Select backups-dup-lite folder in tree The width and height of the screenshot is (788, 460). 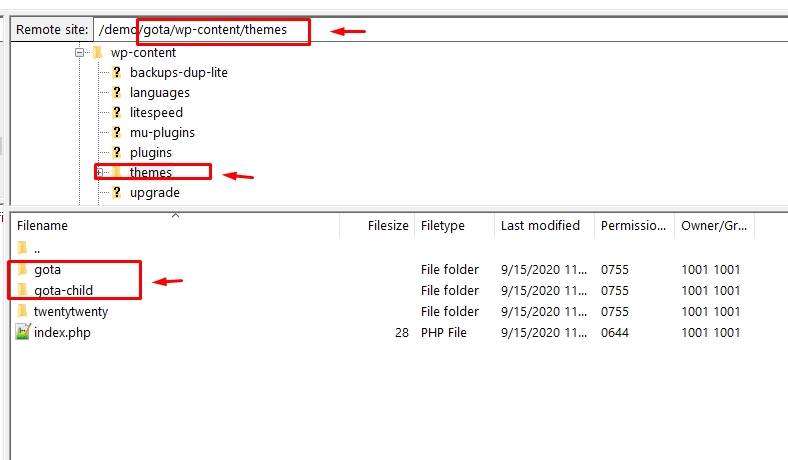pos(178,72)
